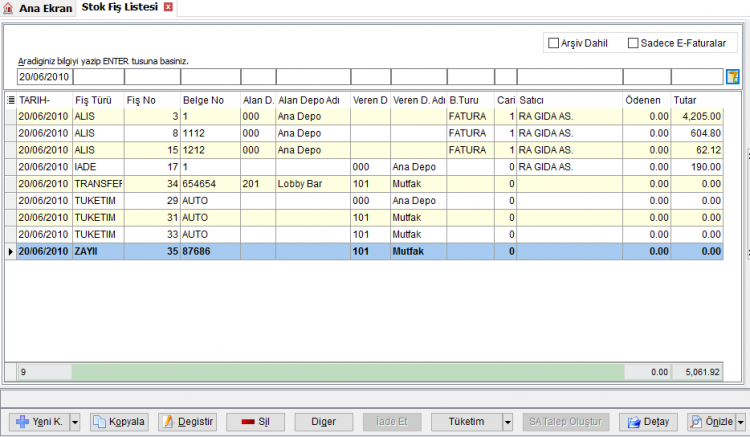Image resolution: width=750 pixels, height=437 pixels.
Task: Click the Veren D. Adı column header
Action: [419, 100]
